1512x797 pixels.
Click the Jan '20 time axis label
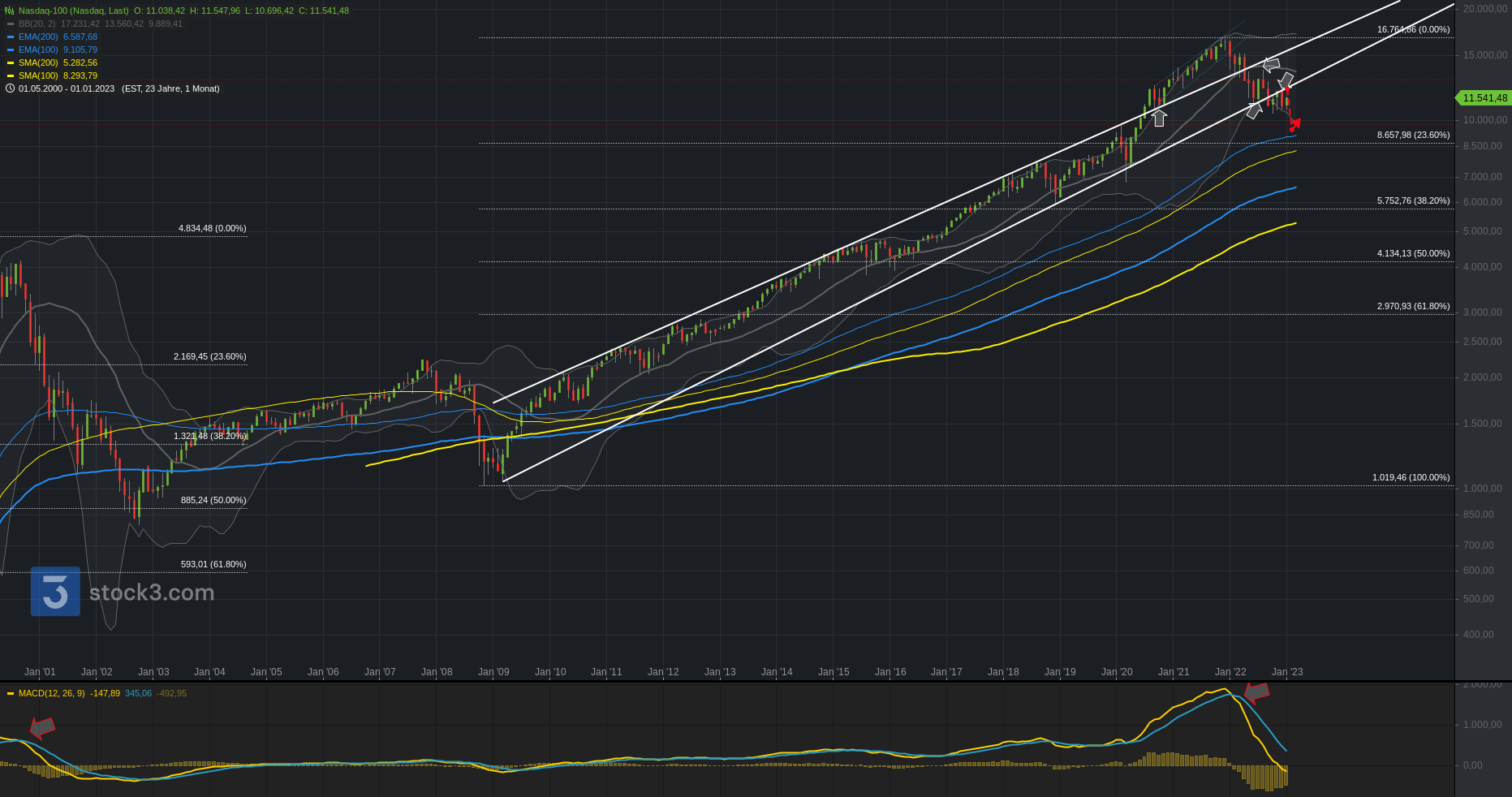tap(1117, 672)
